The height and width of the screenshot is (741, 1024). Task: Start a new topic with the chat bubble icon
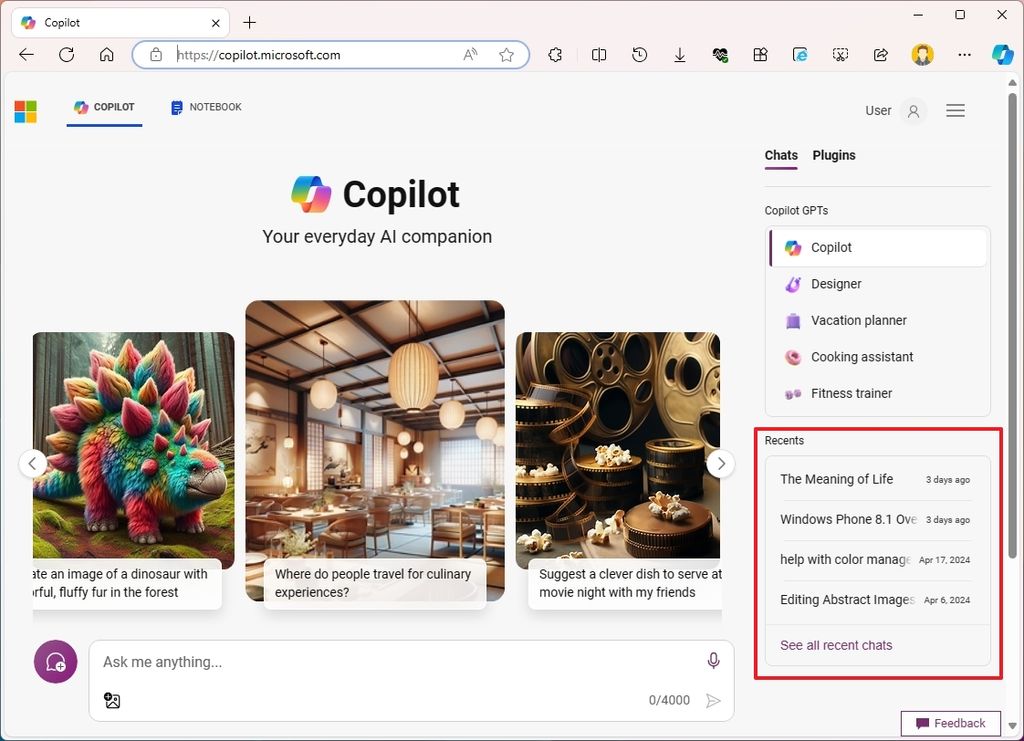pyautogui.click(x=55, y=661)
